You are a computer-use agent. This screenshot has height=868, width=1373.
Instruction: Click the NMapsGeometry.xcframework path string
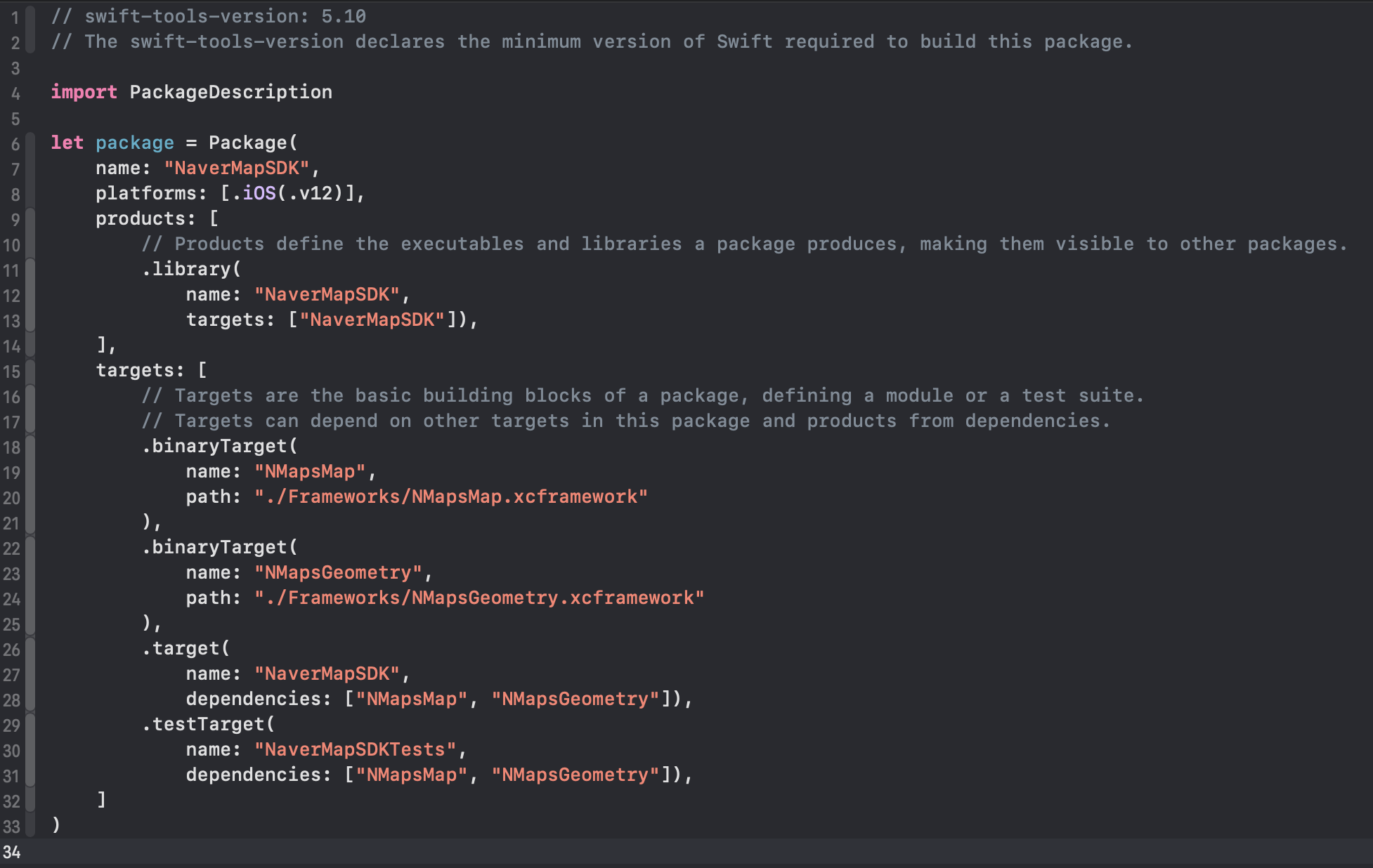click(479, 598)
